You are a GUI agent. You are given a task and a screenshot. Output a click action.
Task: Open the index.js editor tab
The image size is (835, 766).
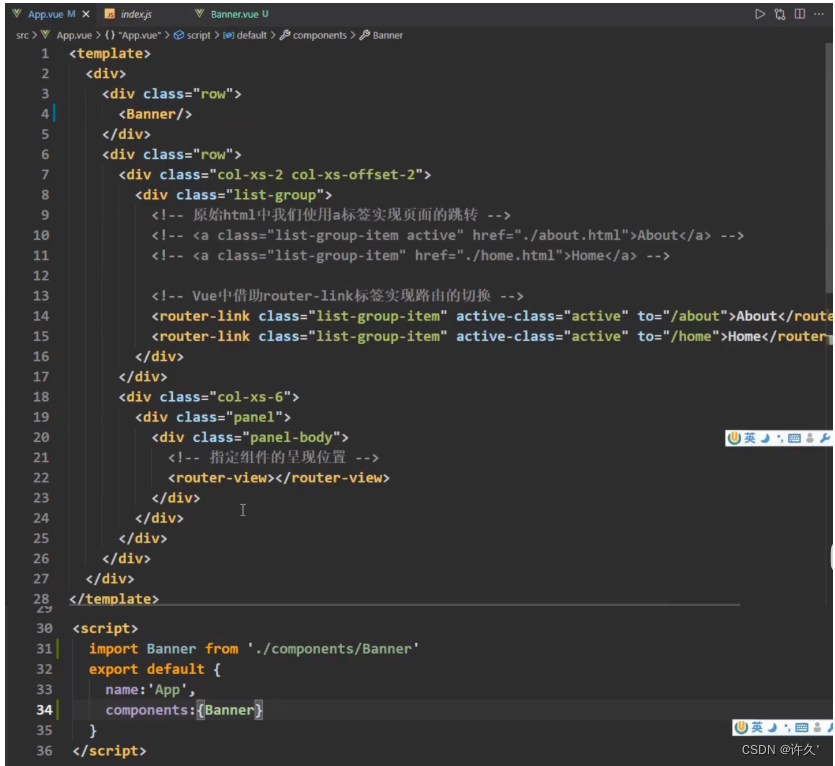click(x=136, y=14)
